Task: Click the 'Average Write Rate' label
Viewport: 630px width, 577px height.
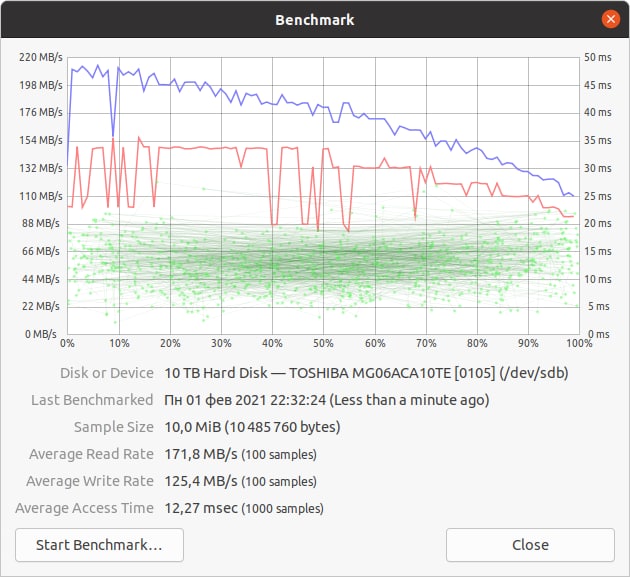Action: [x=90, y=481]
